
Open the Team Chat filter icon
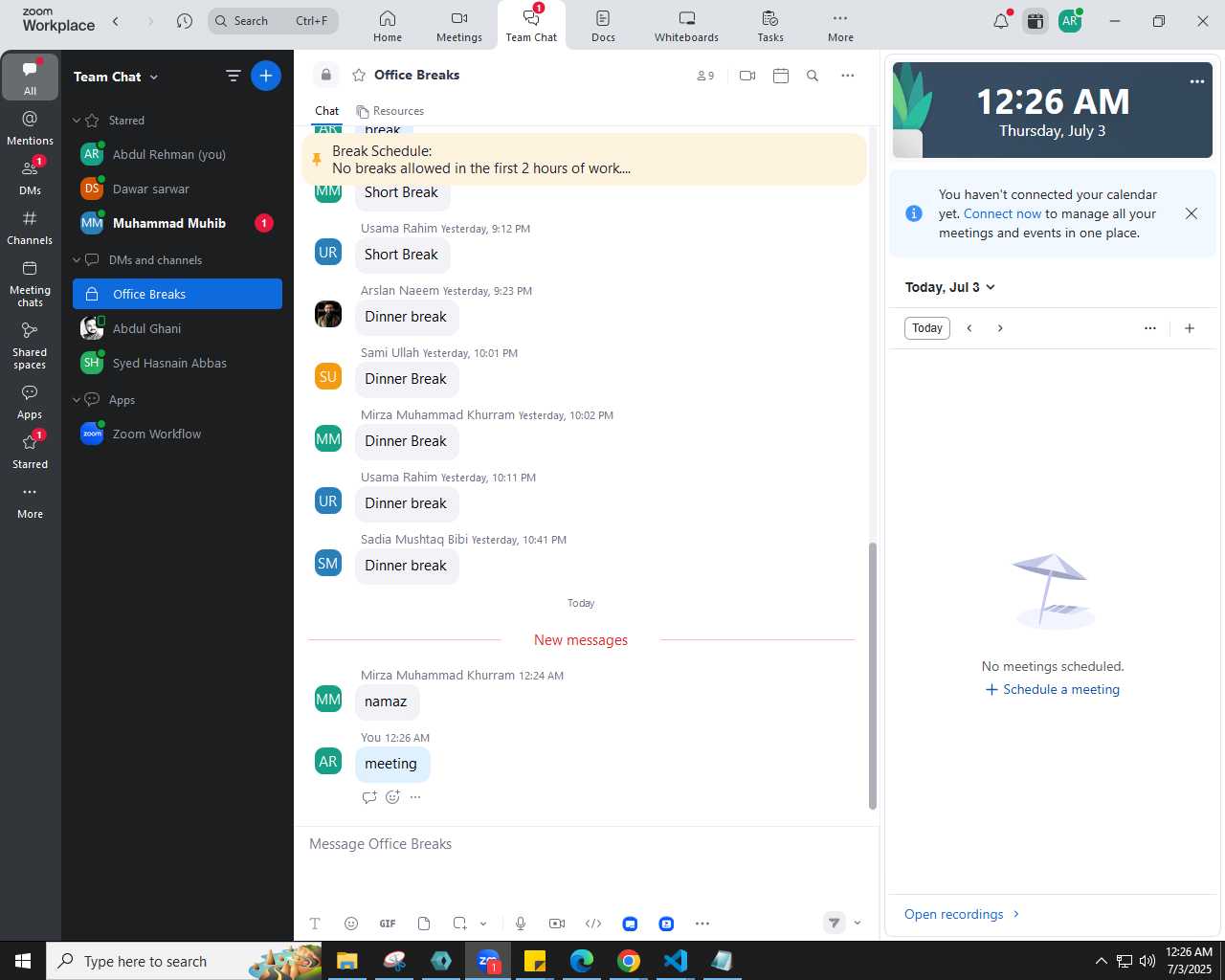pos(233,76)
